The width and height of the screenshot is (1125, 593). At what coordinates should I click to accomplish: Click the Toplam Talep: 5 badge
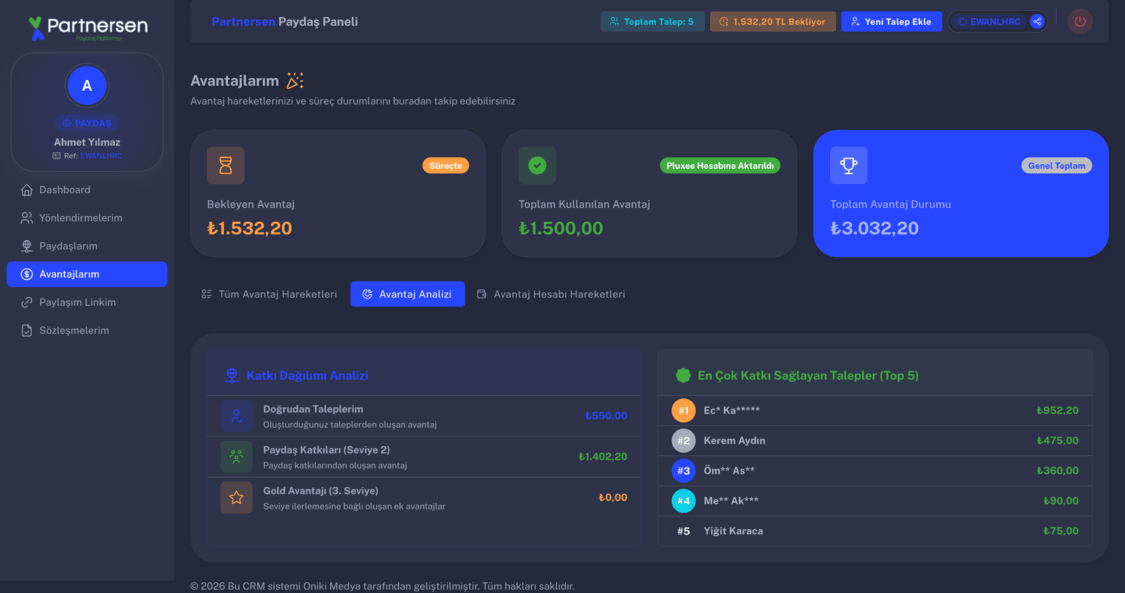click(652, 22)
